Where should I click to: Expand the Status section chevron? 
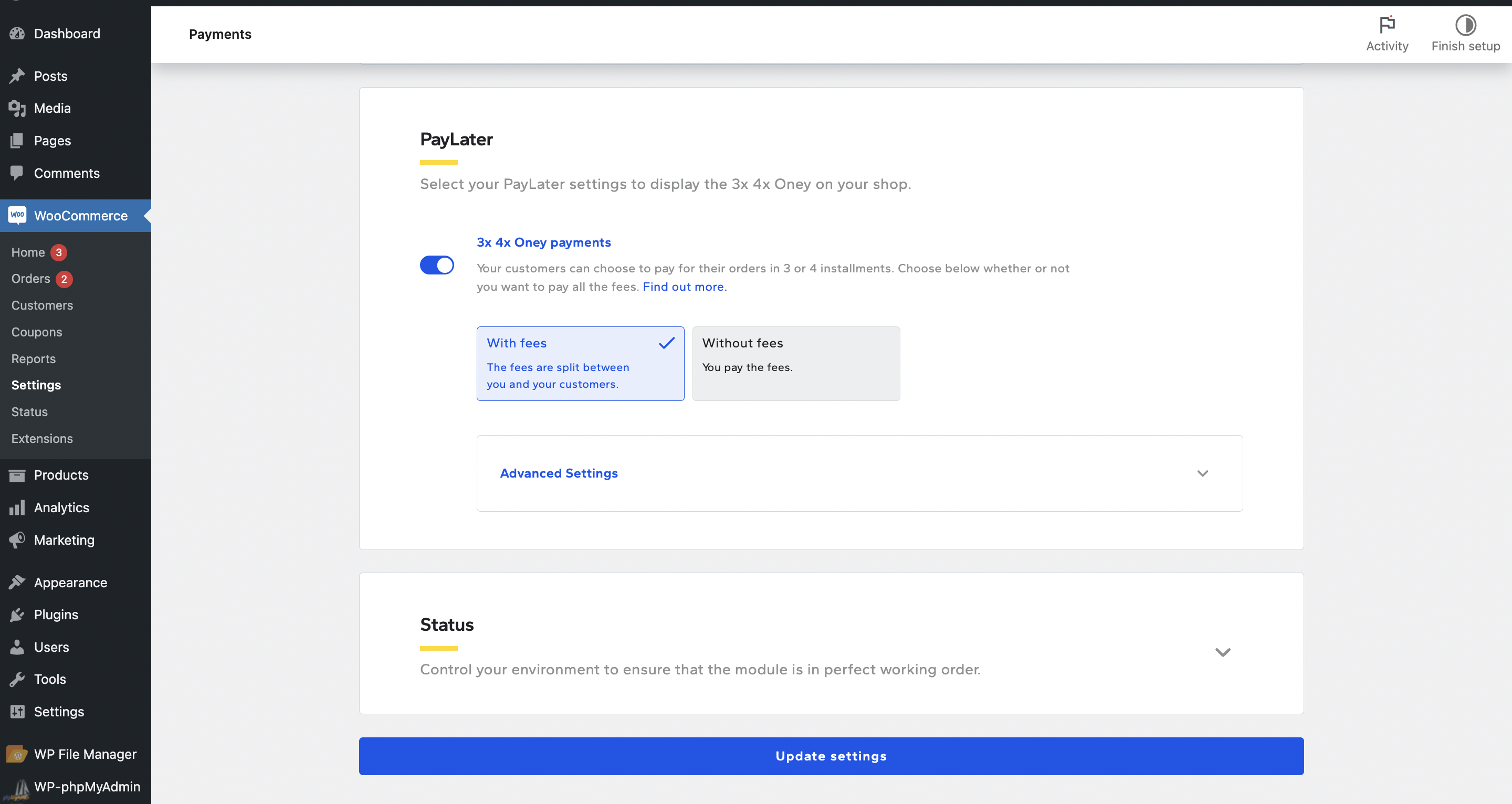pos(1223,652)
